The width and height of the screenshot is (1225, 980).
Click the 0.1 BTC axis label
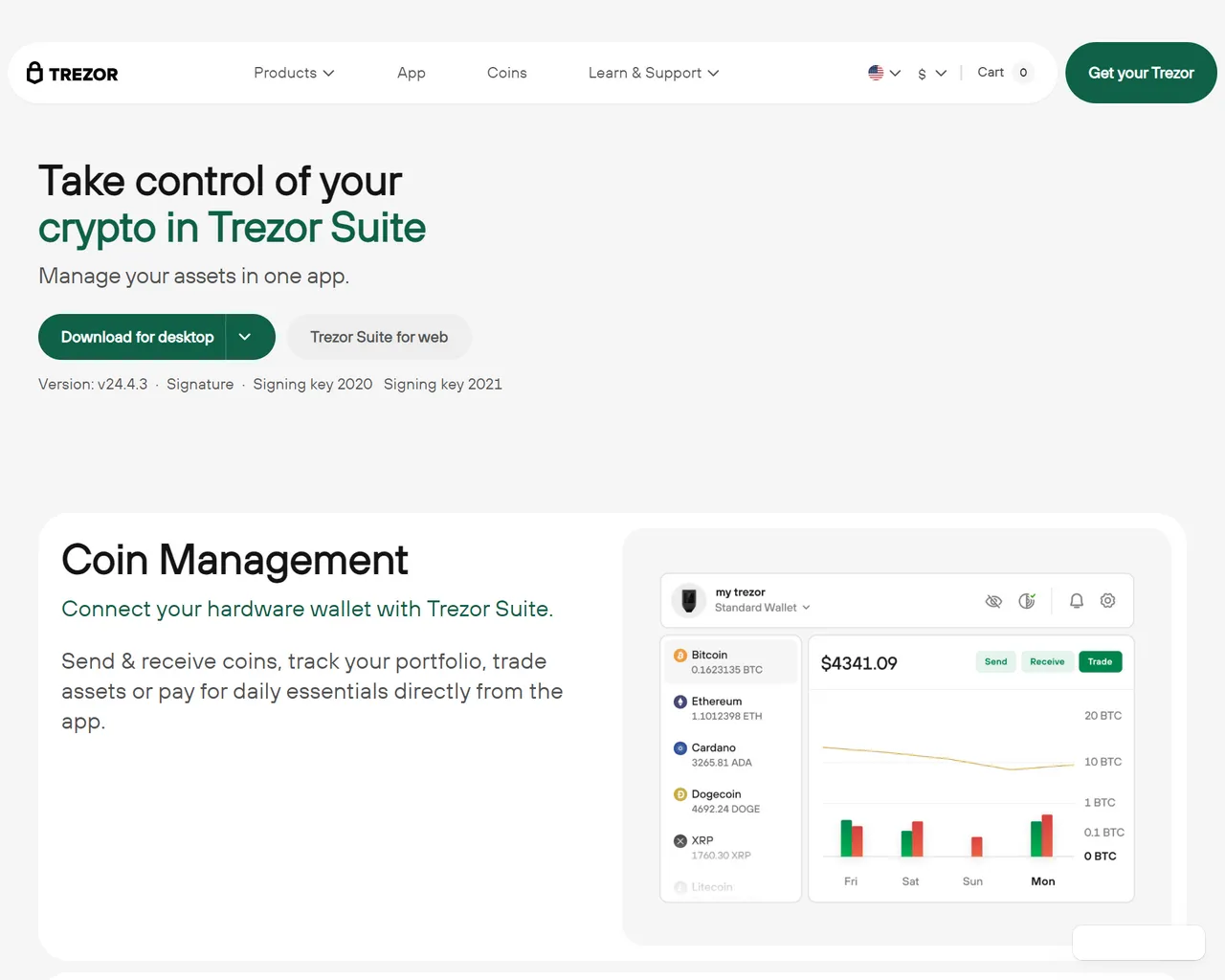click(1103, 833)
